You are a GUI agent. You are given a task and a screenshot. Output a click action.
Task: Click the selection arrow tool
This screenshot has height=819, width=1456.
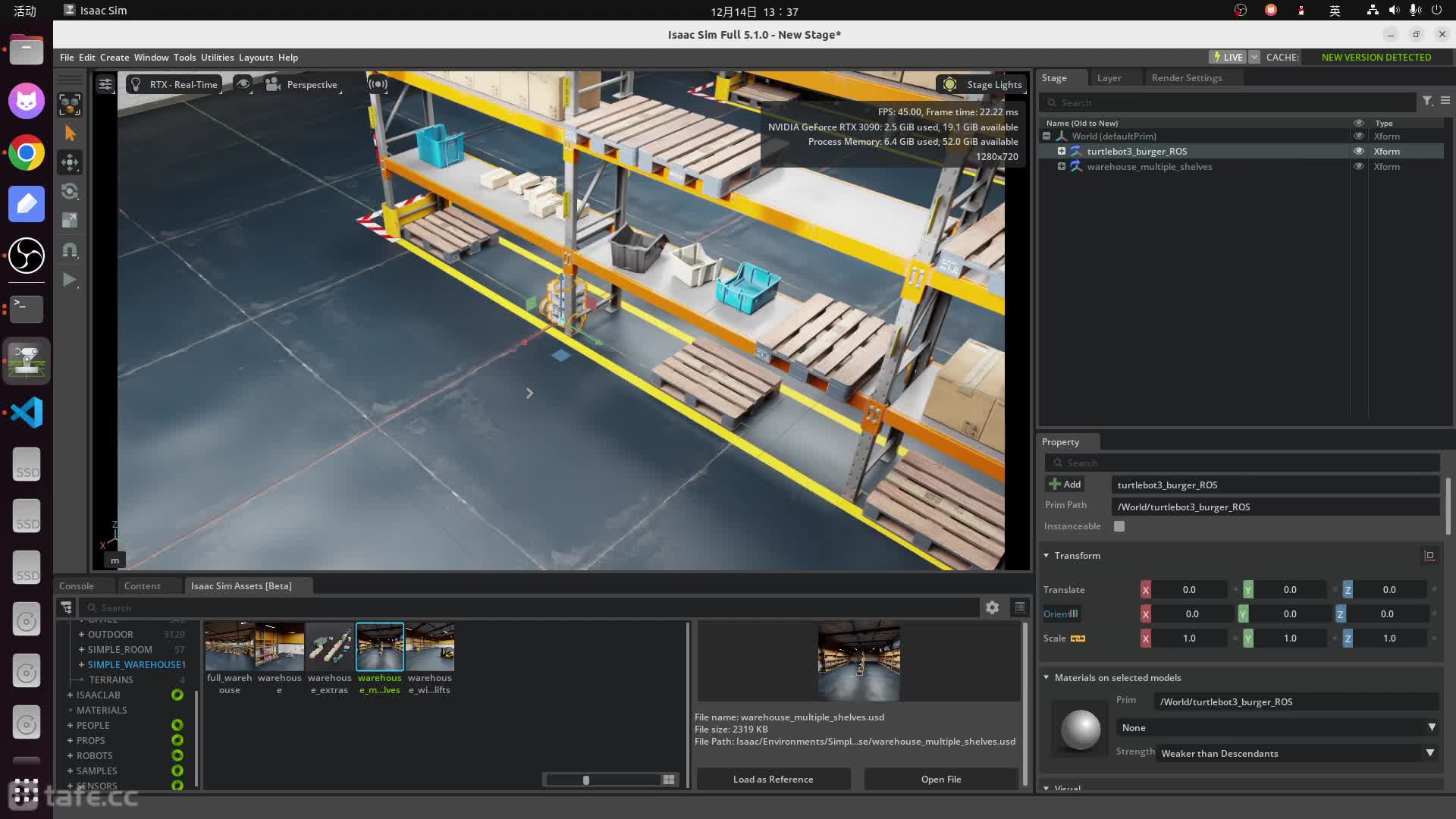click(70, 133)
